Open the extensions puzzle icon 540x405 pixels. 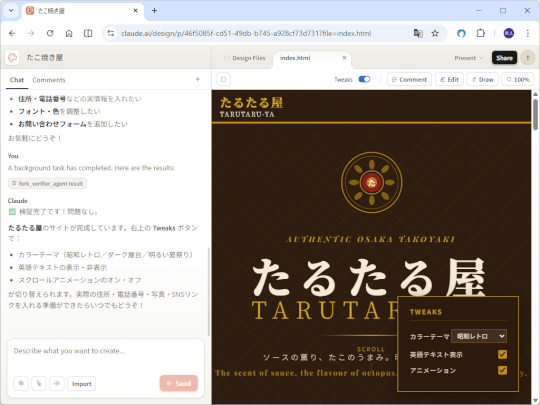[480, 33]
